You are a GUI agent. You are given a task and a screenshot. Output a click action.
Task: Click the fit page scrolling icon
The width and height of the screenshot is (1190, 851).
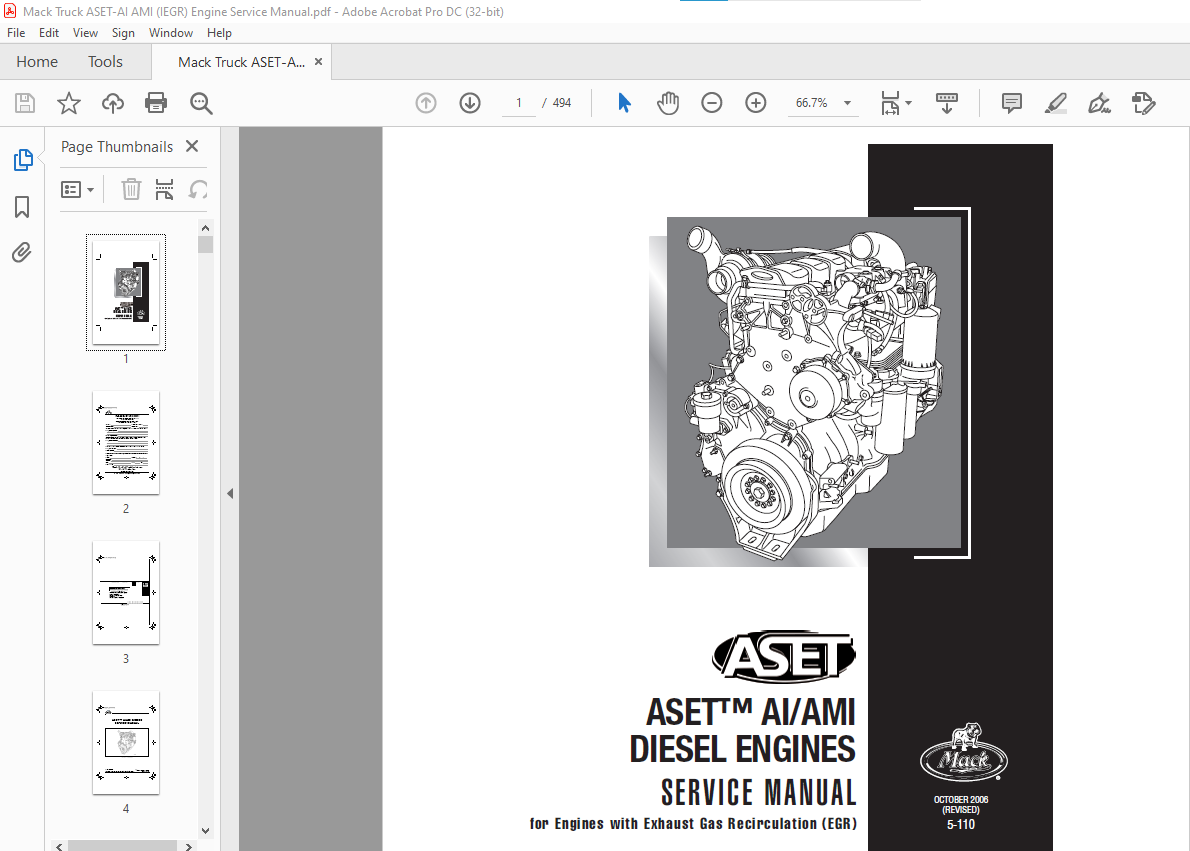tap(890, 102)
